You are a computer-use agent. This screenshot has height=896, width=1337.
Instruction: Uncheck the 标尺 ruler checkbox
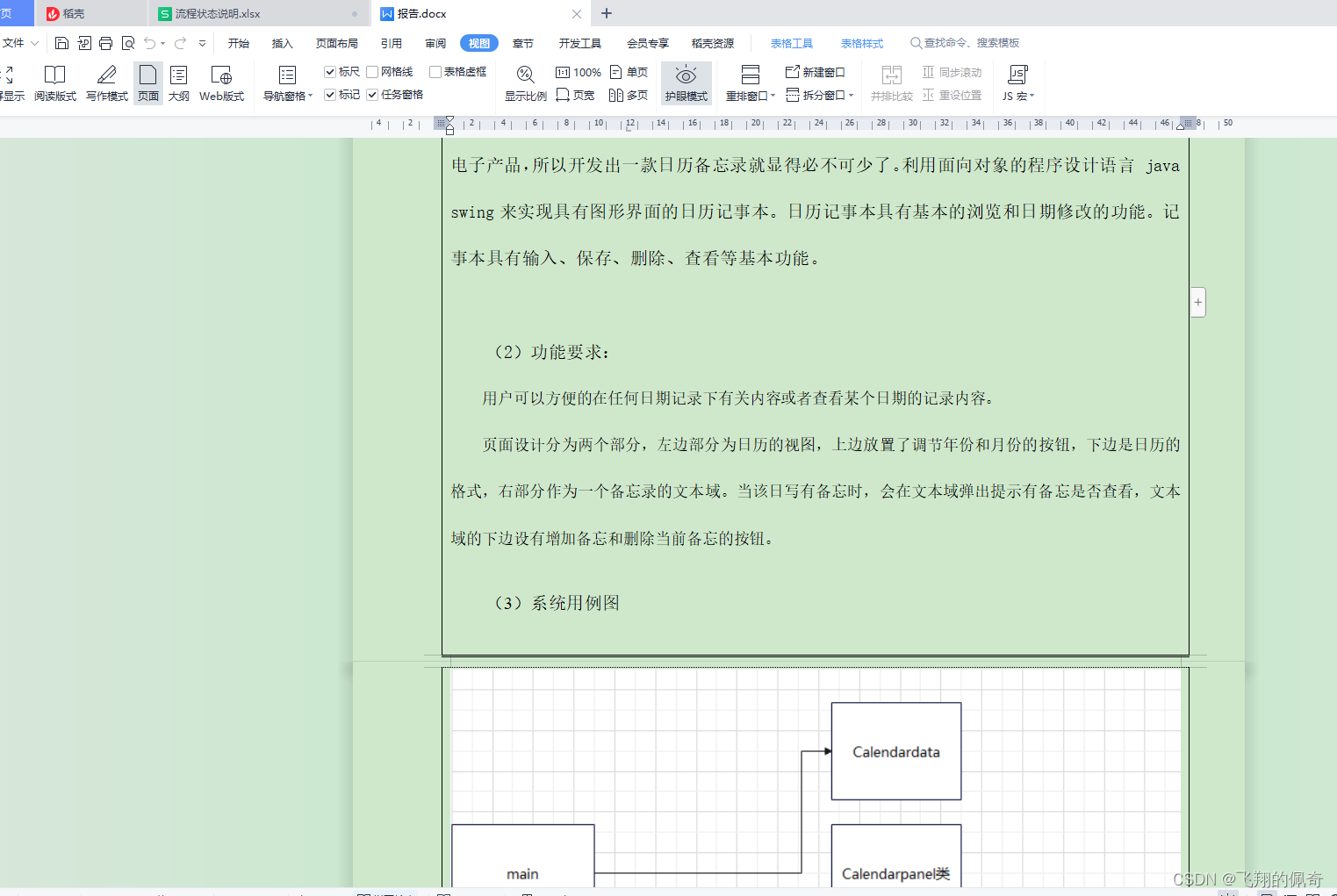329,71
